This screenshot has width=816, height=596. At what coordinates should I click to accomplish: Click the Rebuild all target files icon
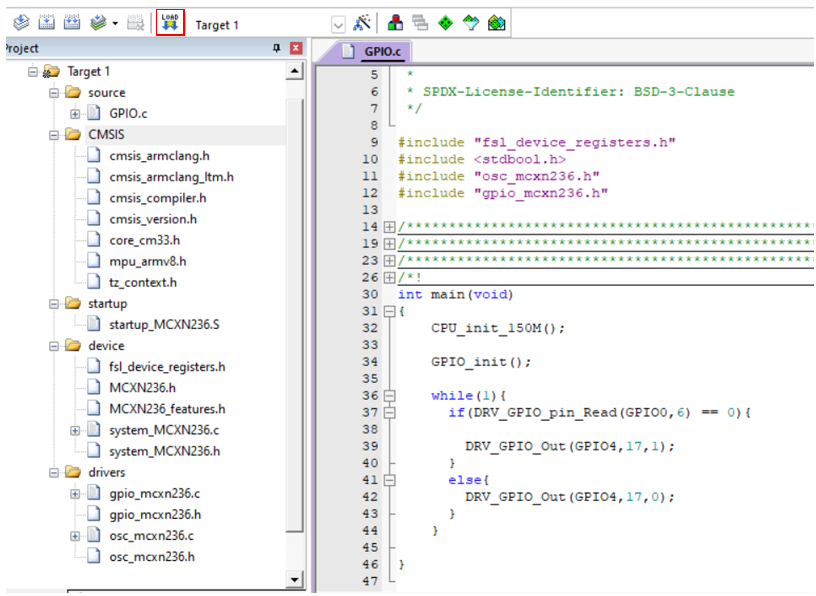pos(71,23)
